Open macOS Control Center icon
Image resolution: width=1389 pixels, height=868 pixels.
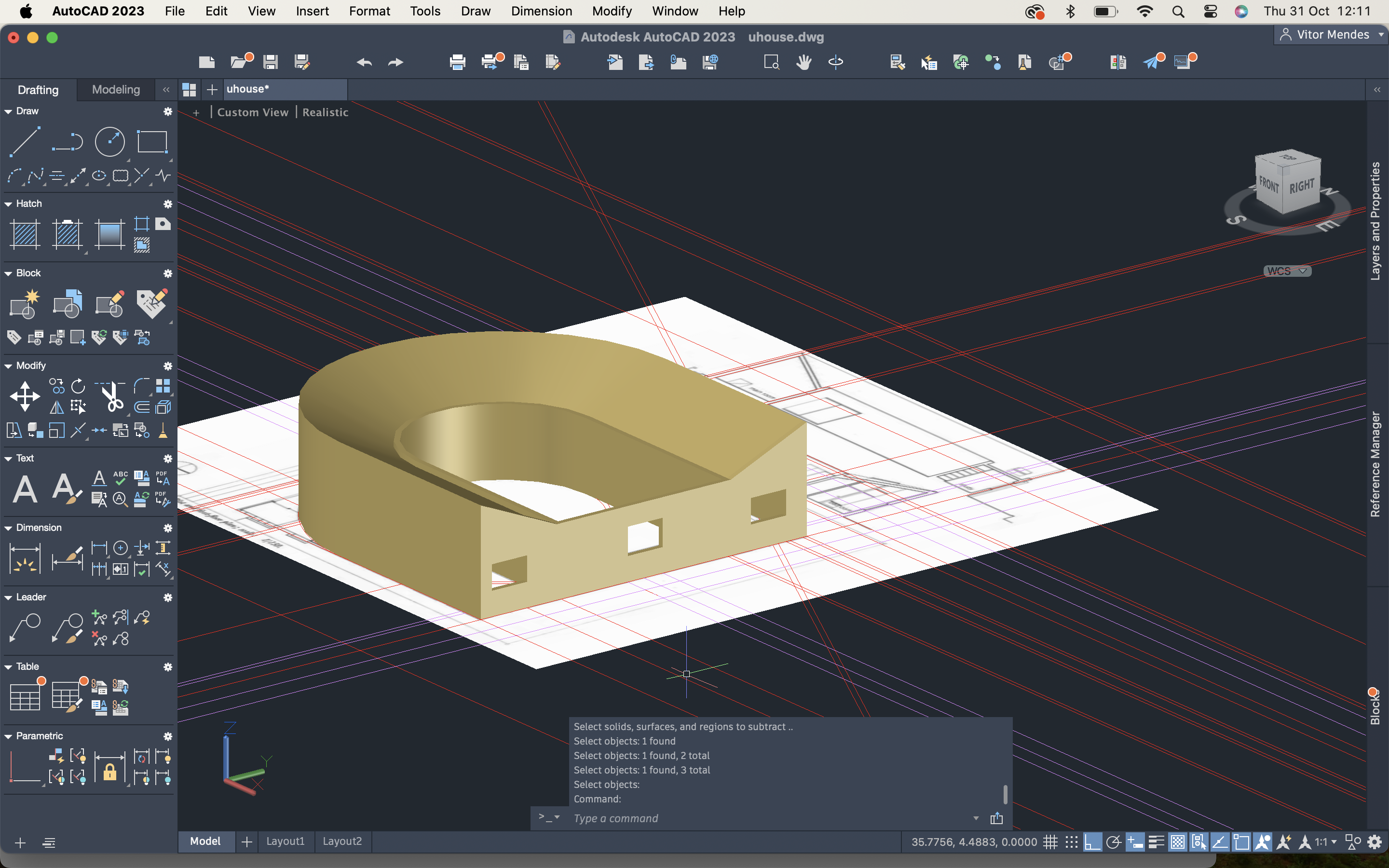(x=1210, y=11)
